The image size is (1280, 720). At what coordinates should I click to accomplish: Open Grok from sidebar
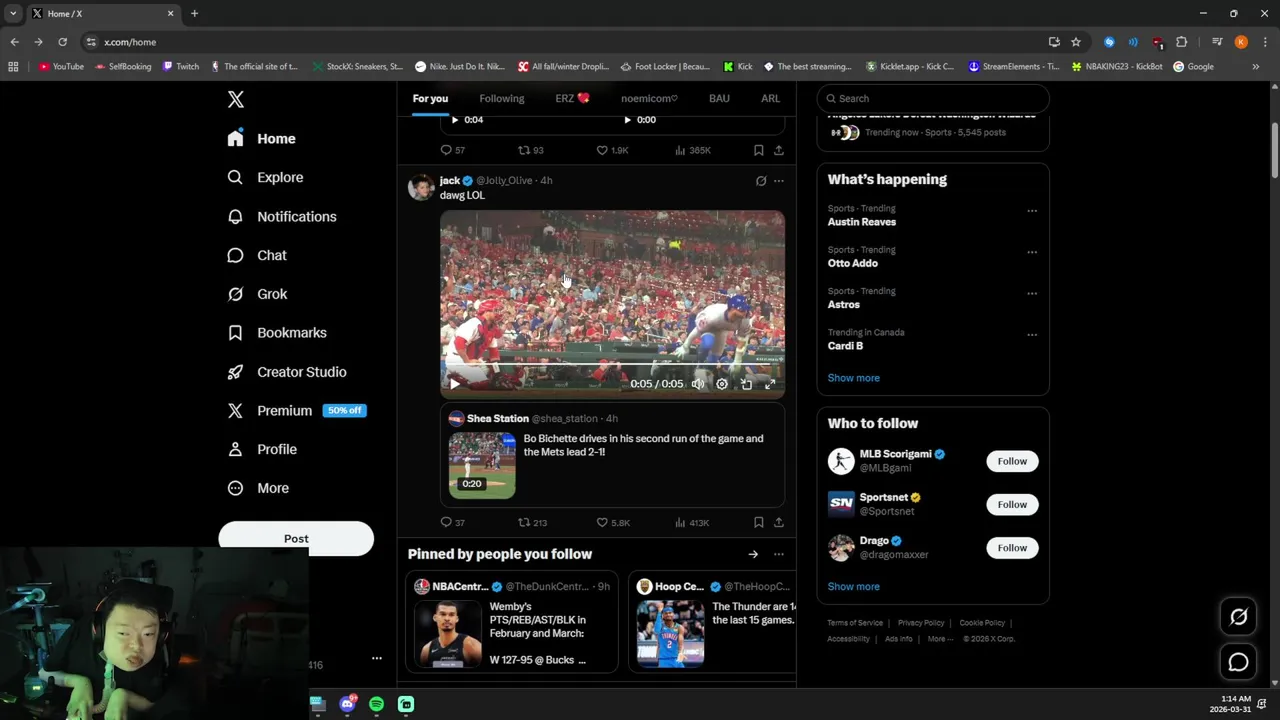[x=257, y=294]
